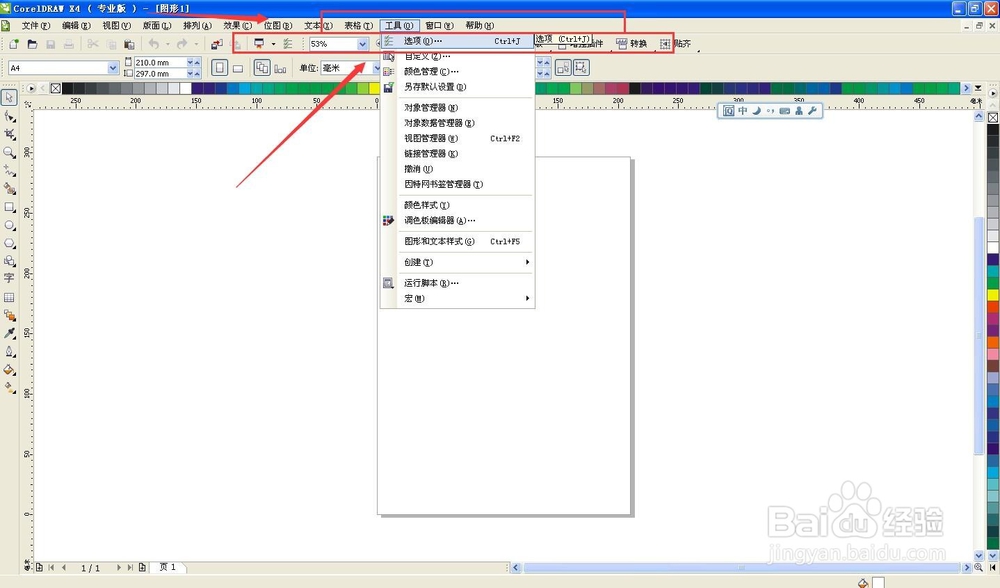This screenshot has width=1000, height=588.
Task: Open the 文件 menu
Action: 35,26
